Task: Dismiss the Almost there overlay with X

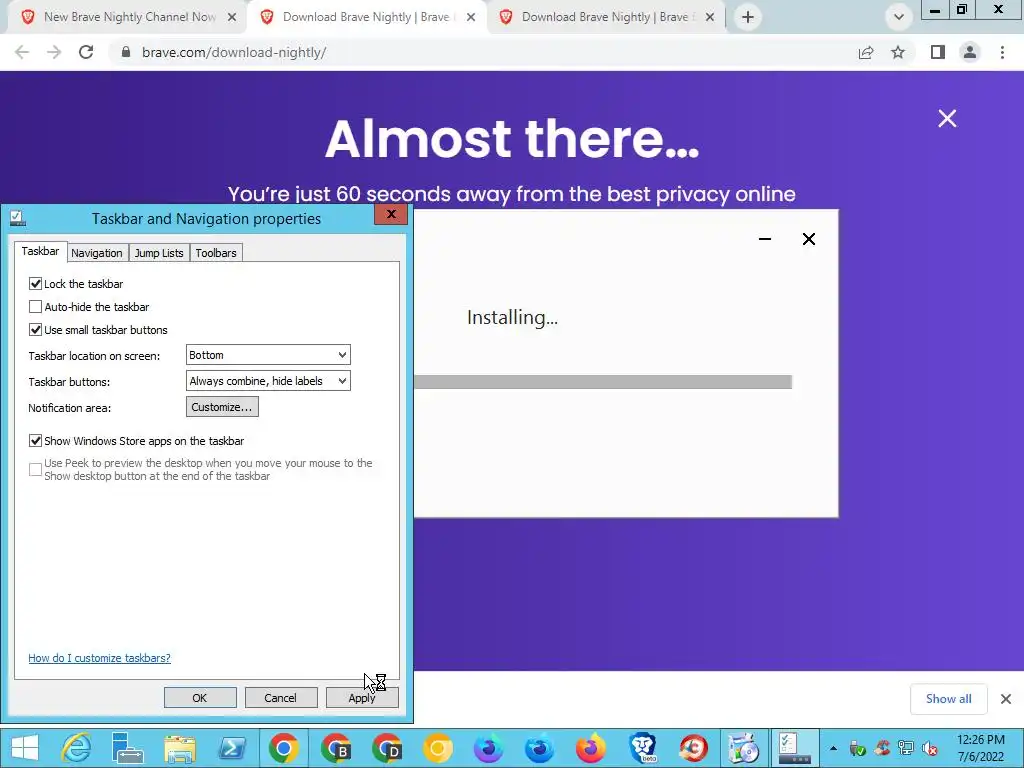Action: coord(947,118)
